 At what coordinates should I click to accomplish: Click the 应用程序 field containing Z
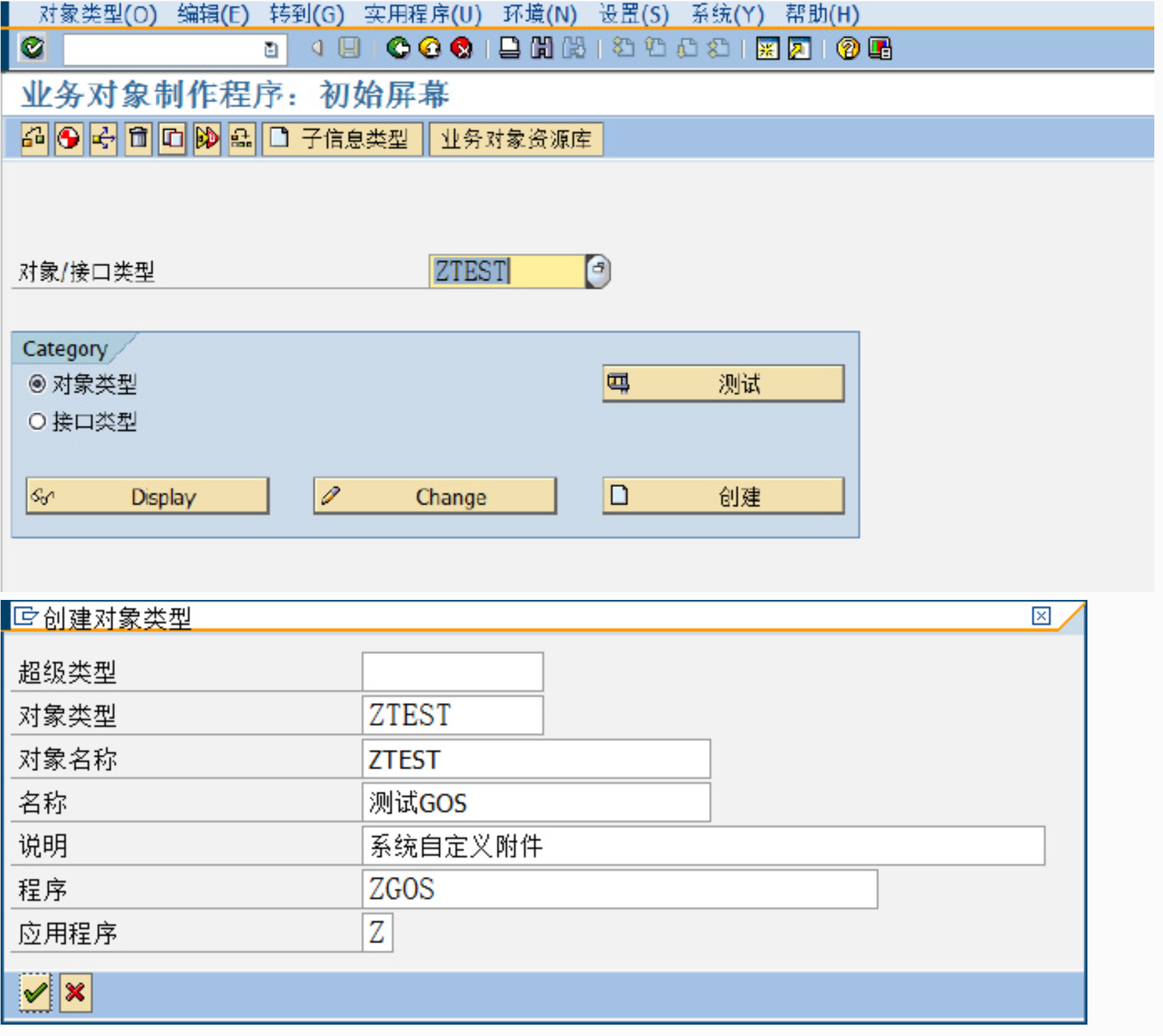[378, 932]
